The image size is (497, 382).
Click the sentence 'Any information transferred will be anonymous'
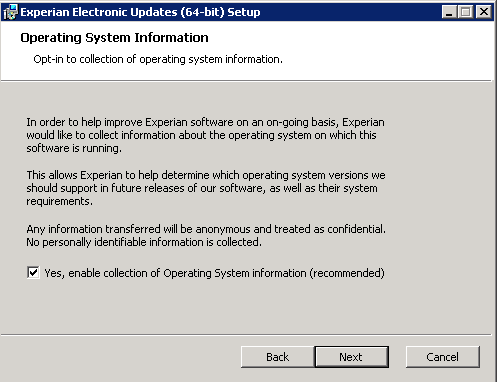click(x=206, y=229)
